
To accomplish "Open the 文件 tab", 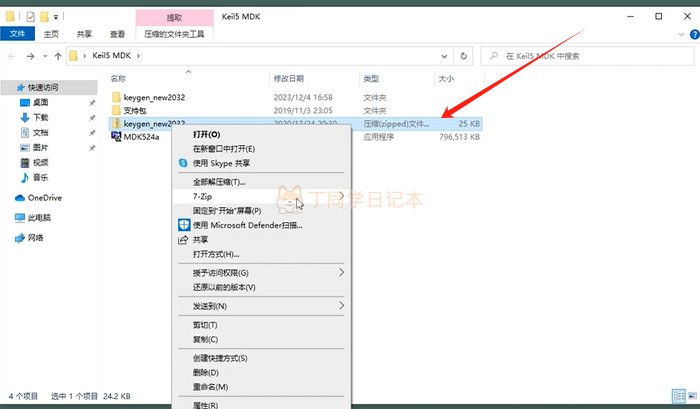I will pyautogui.click(x=17, y=34).
